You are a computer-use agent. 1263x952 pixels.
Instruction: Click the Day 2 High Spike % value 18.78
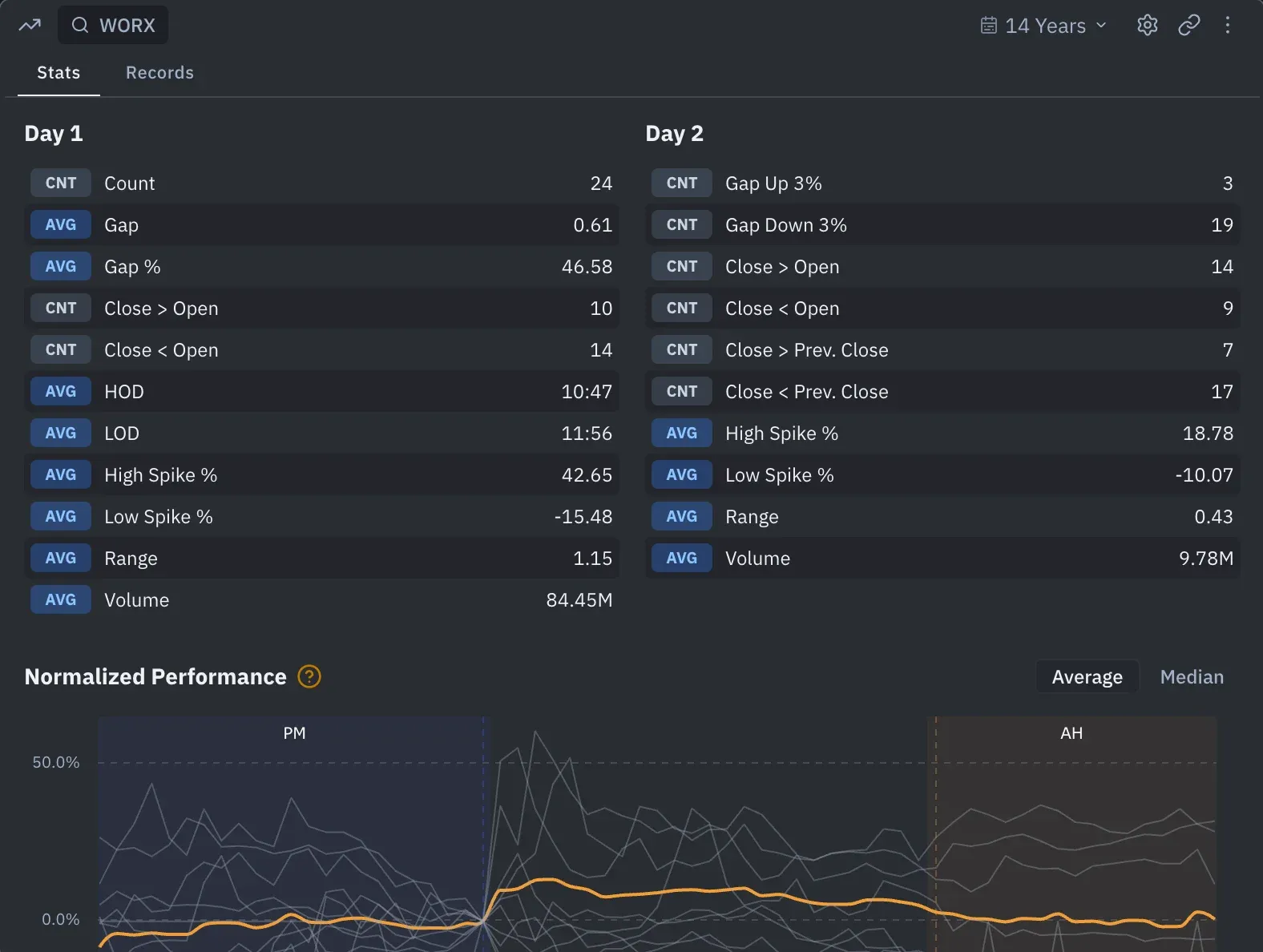[x=1208, y=434]
